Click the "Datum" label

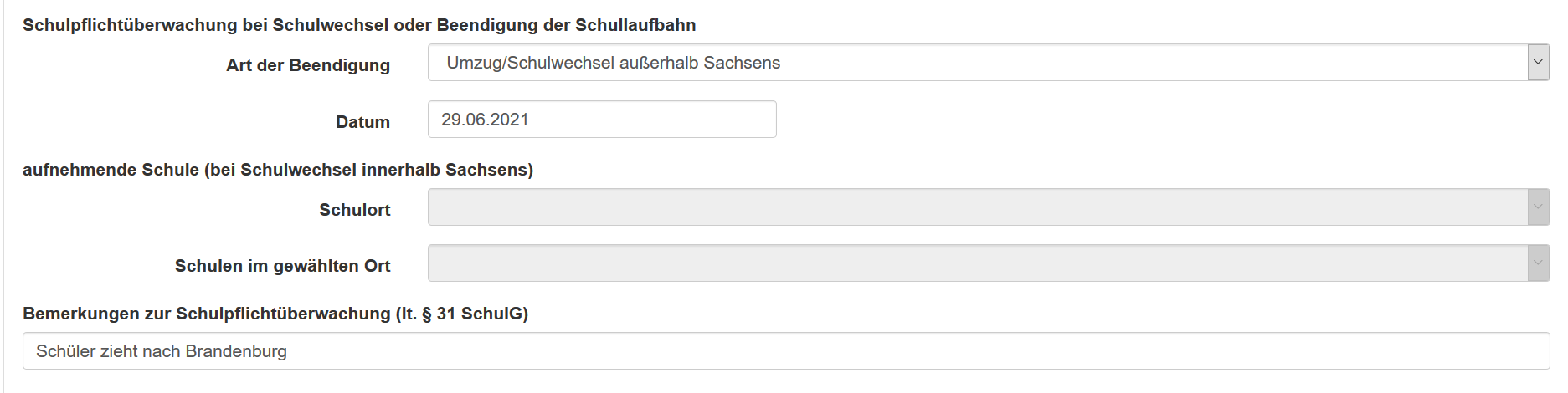click(362, 122)
